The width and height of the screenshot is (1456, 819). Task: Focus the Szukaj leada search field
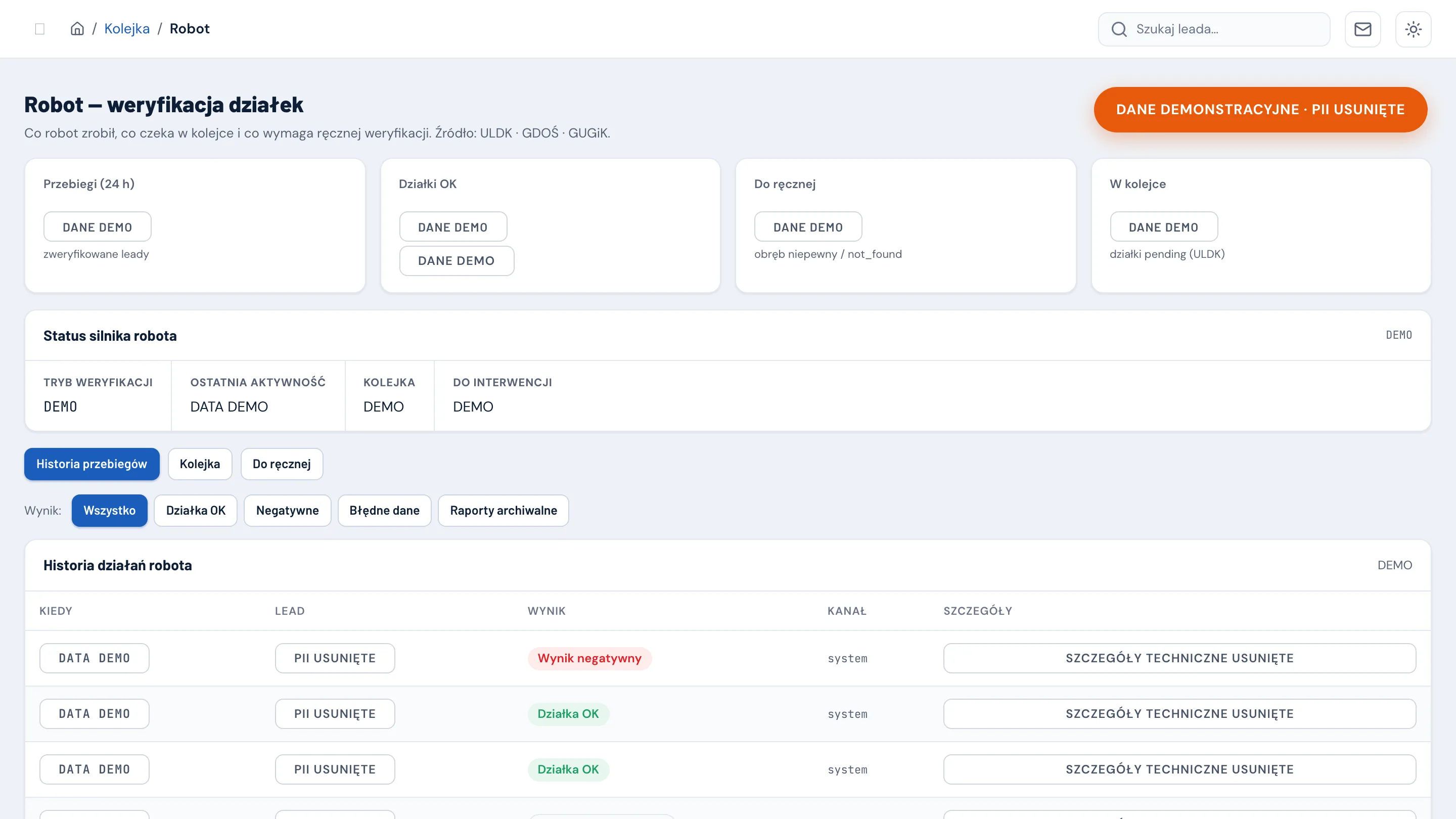[x=1213, y=29]
